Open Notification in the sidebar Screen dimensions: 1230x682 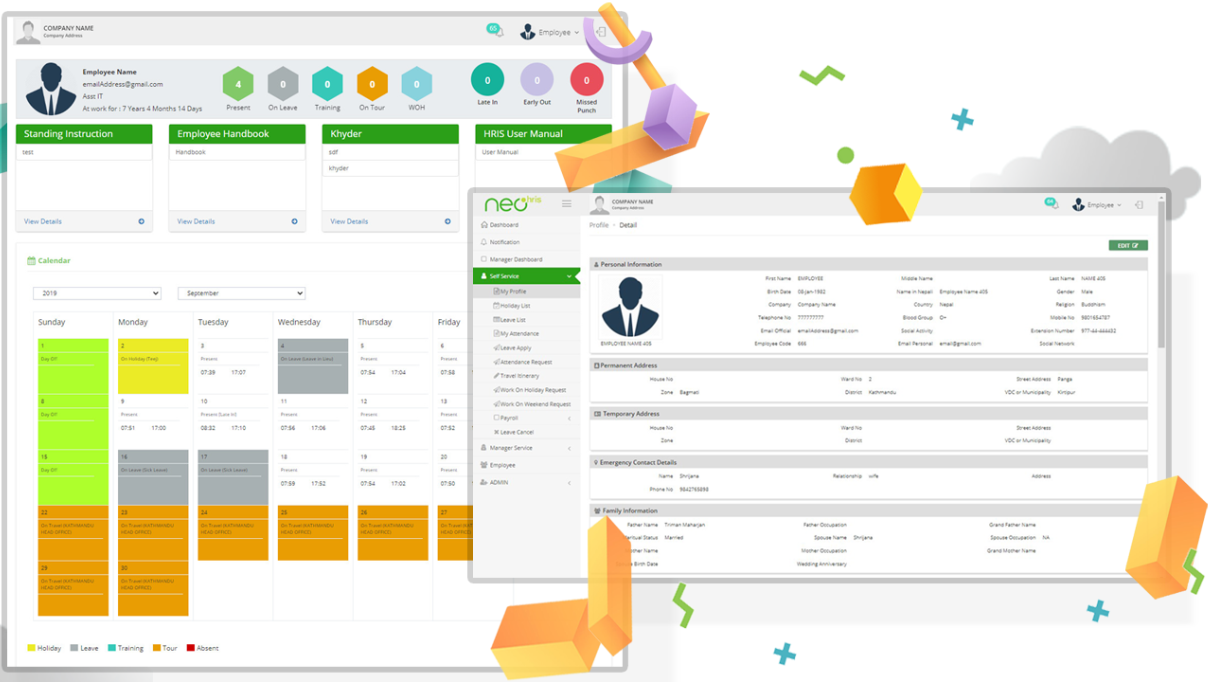click(504, 242)
